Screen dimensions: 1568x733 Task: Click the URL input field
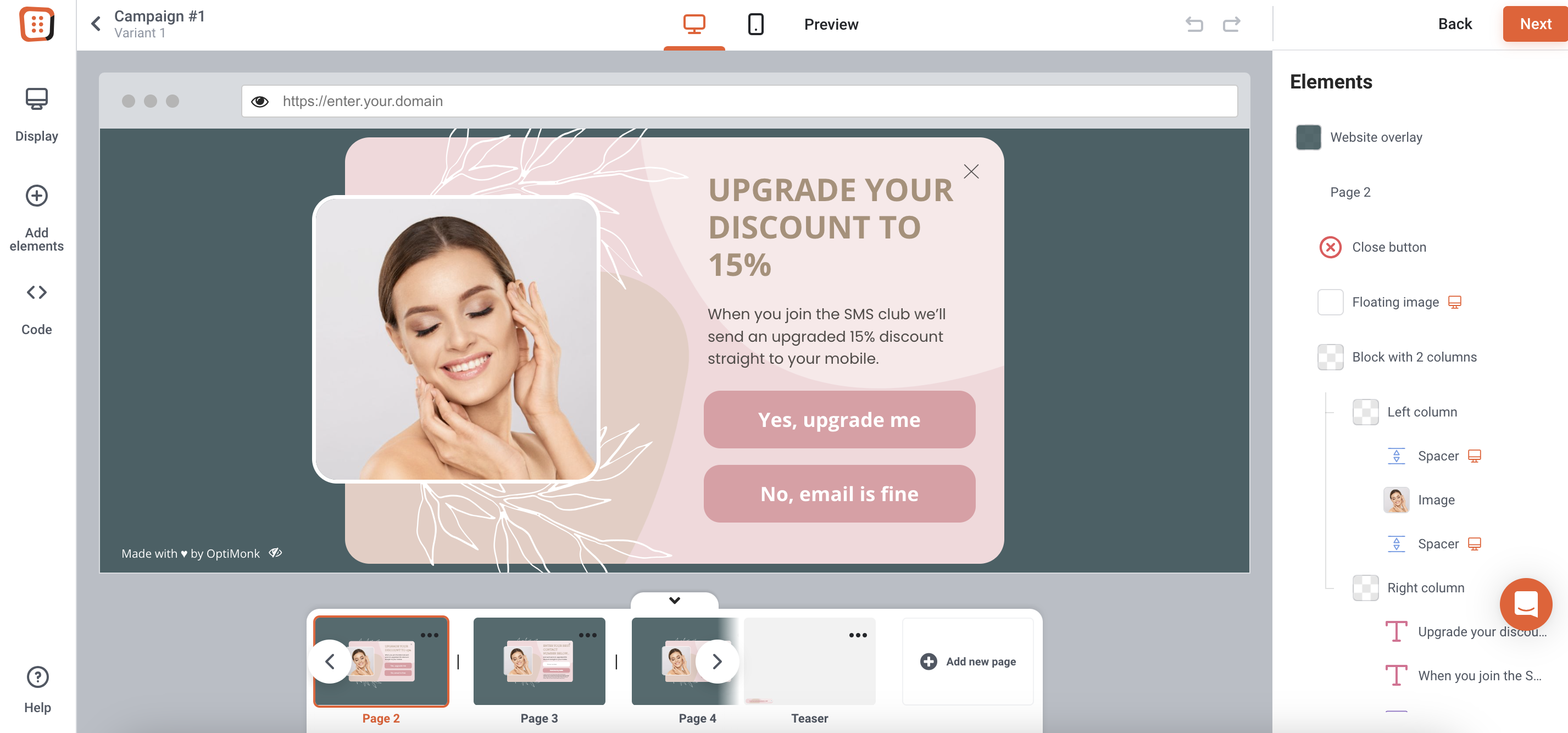(740, 100)
